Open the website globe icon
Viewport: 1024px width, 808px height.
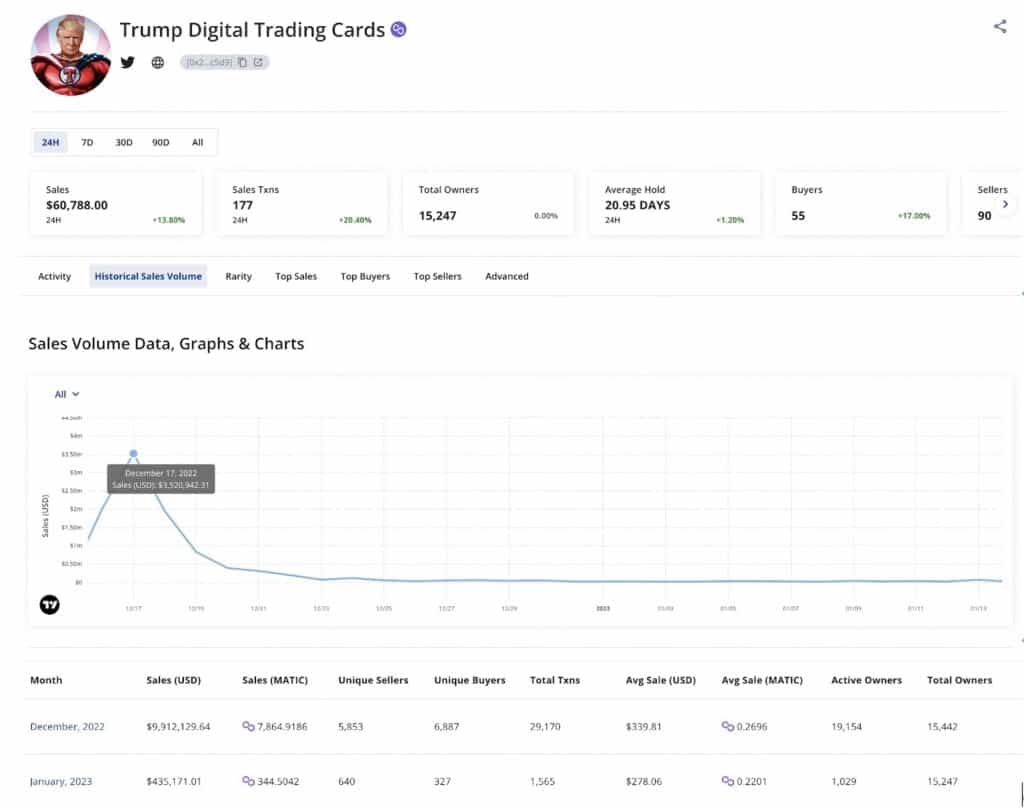(x=157, y=62)
